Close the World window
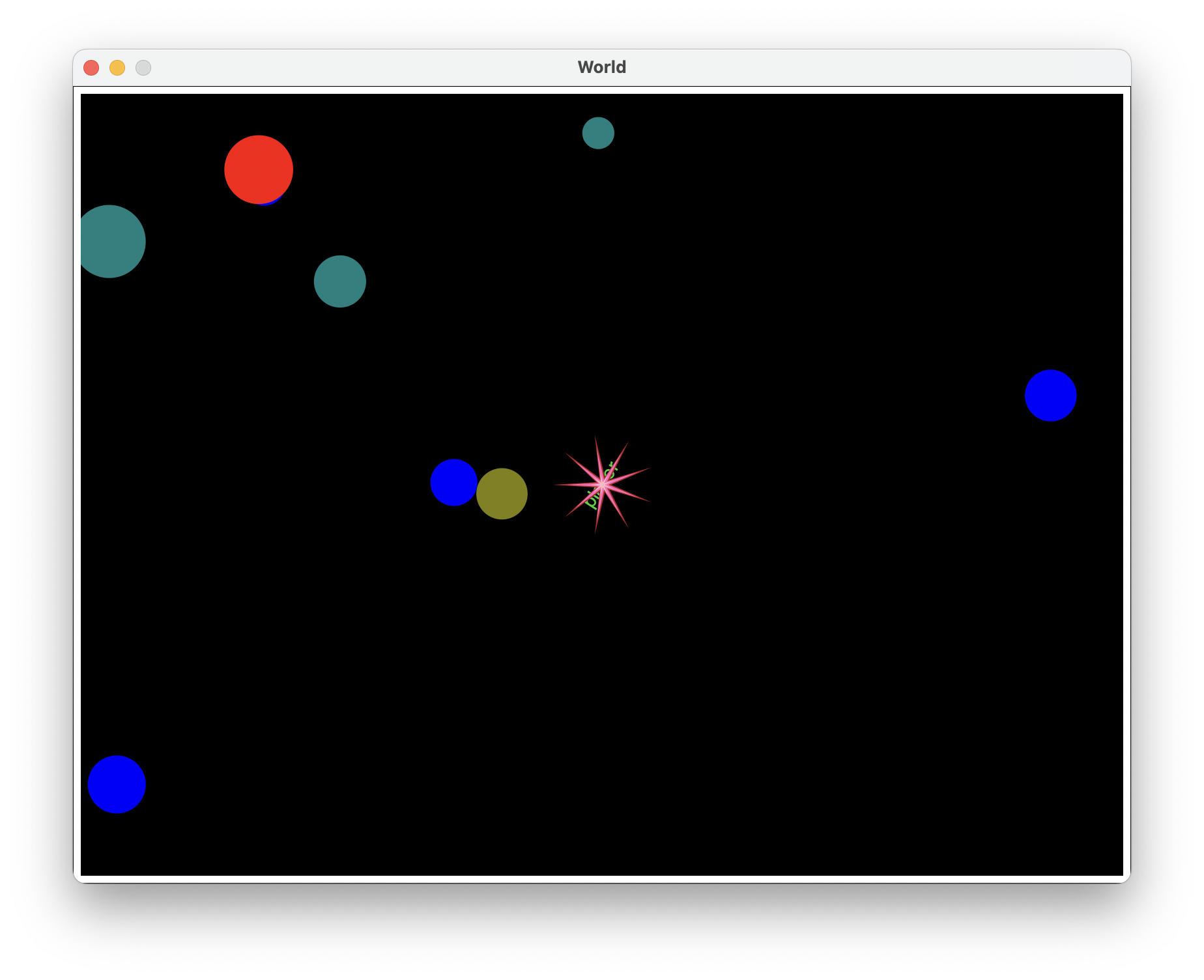This screenshot has width=1204, height=980. click(x=91, y=68)
